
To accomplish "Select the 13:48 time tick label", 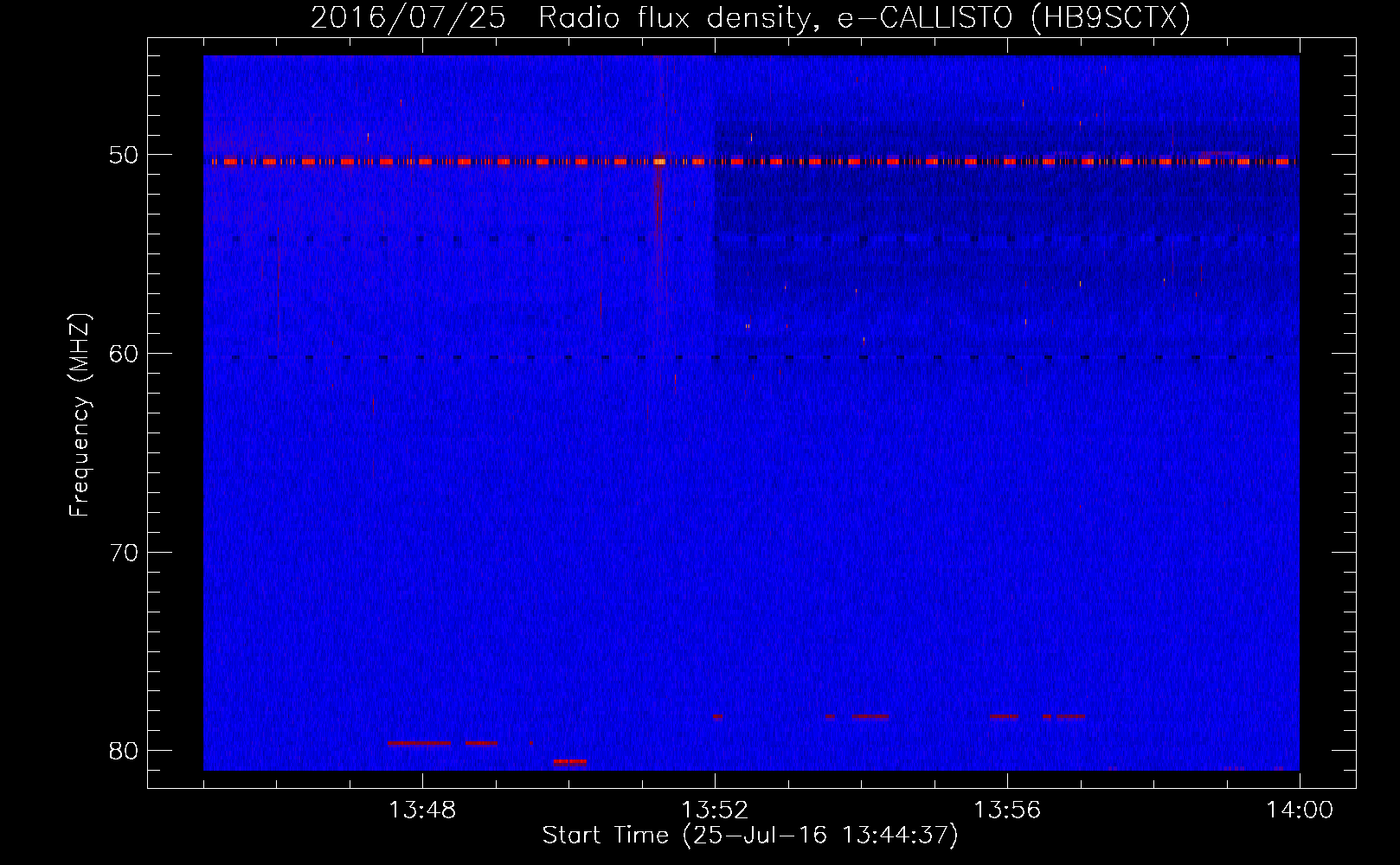I will pyautogui.click(x=422, y=811).
